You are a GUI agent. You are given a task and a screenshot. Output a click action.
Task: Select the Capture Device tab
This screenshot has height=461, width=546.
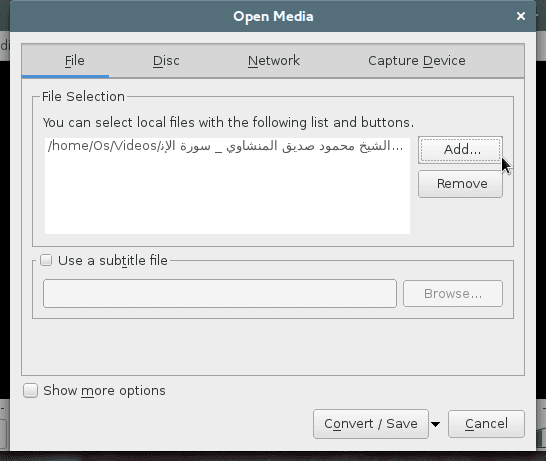pyautogui.click(x=417, y=61)
